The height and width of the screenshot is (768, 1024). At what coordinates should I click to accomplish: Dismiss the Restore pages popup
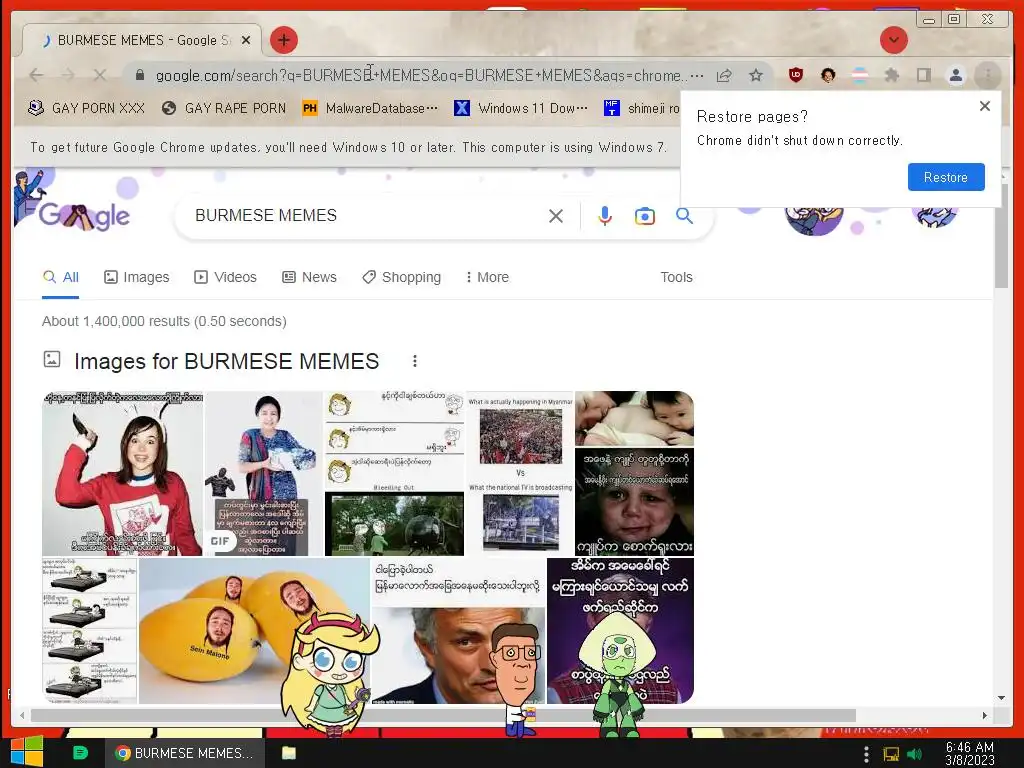tap(985, 106)
